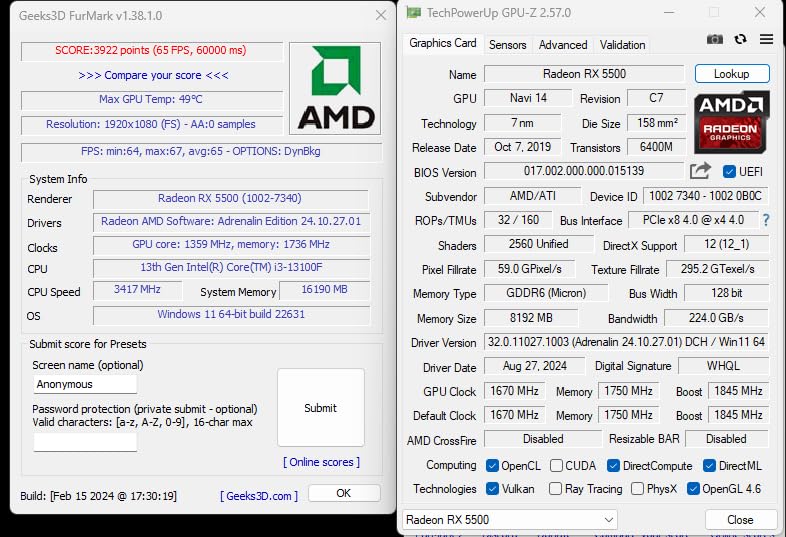Open the Geeks3D.com link
This screenshot has height=537, width=786.
pyautogui.click(x=259, y=496)
